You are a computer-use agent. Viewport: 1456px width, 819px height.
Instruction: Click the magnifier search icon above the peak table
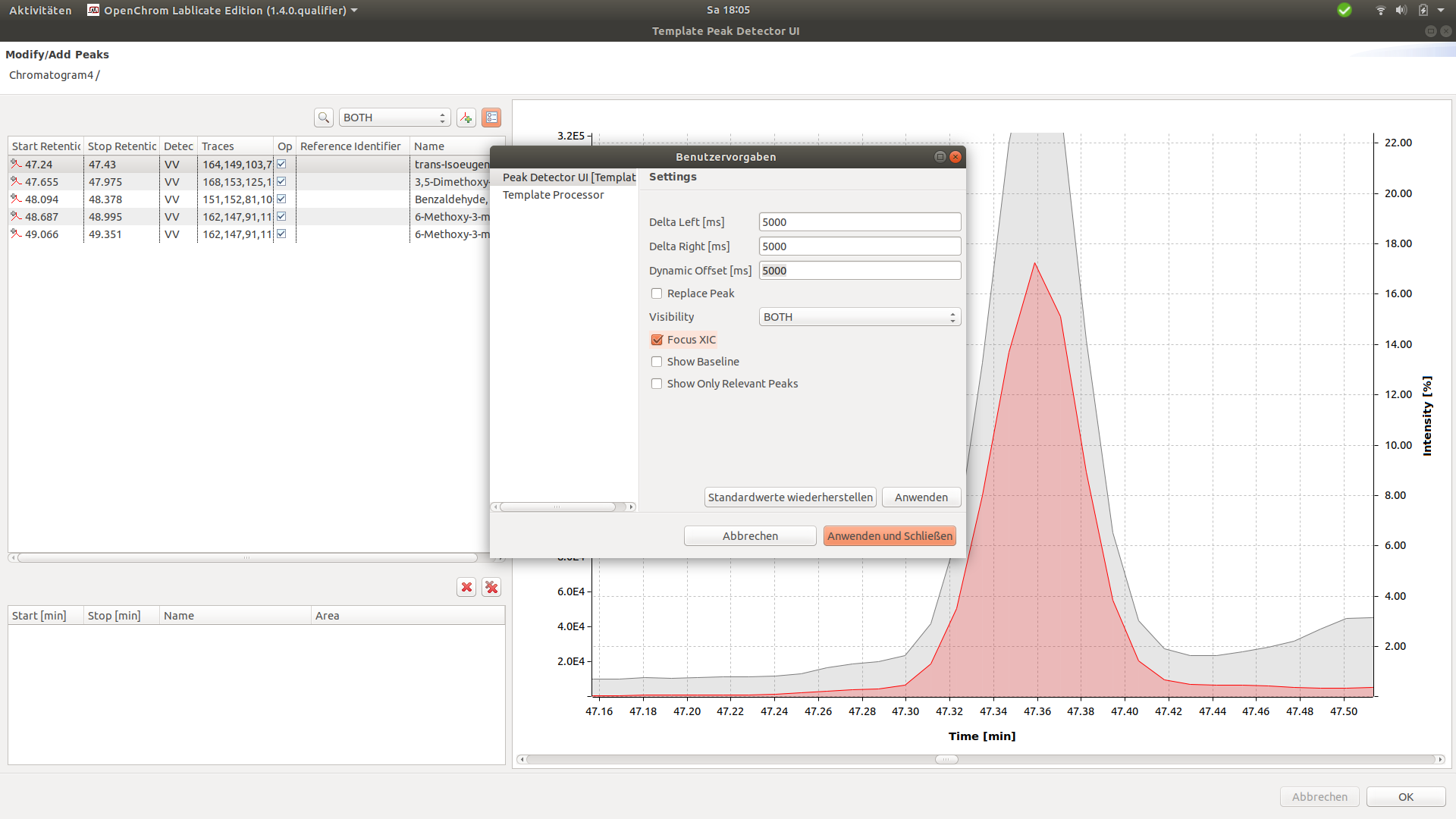tap(323, 118)
